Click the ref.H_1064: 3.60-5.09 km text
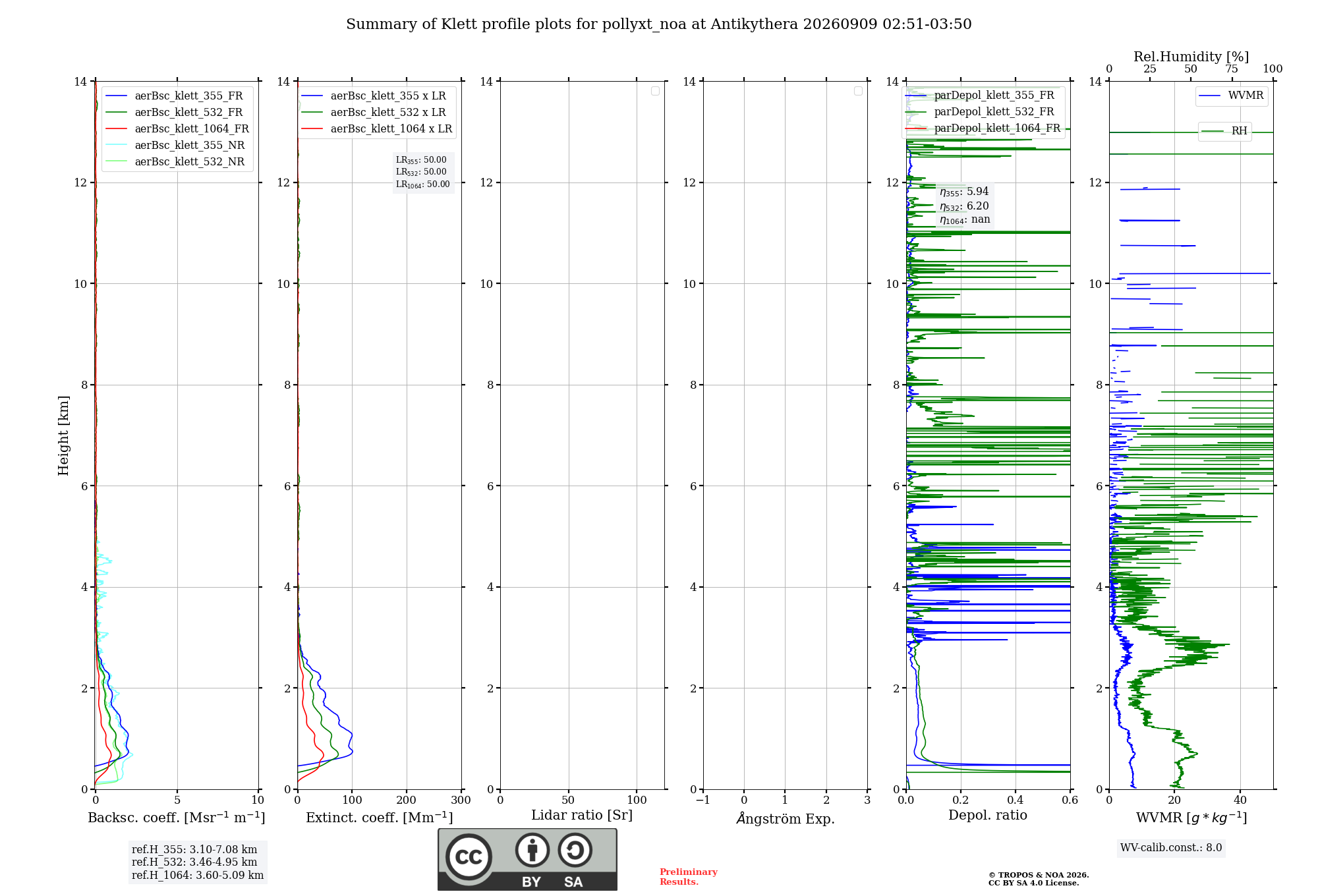This screenshot has height=896, width=1318. 198,875
